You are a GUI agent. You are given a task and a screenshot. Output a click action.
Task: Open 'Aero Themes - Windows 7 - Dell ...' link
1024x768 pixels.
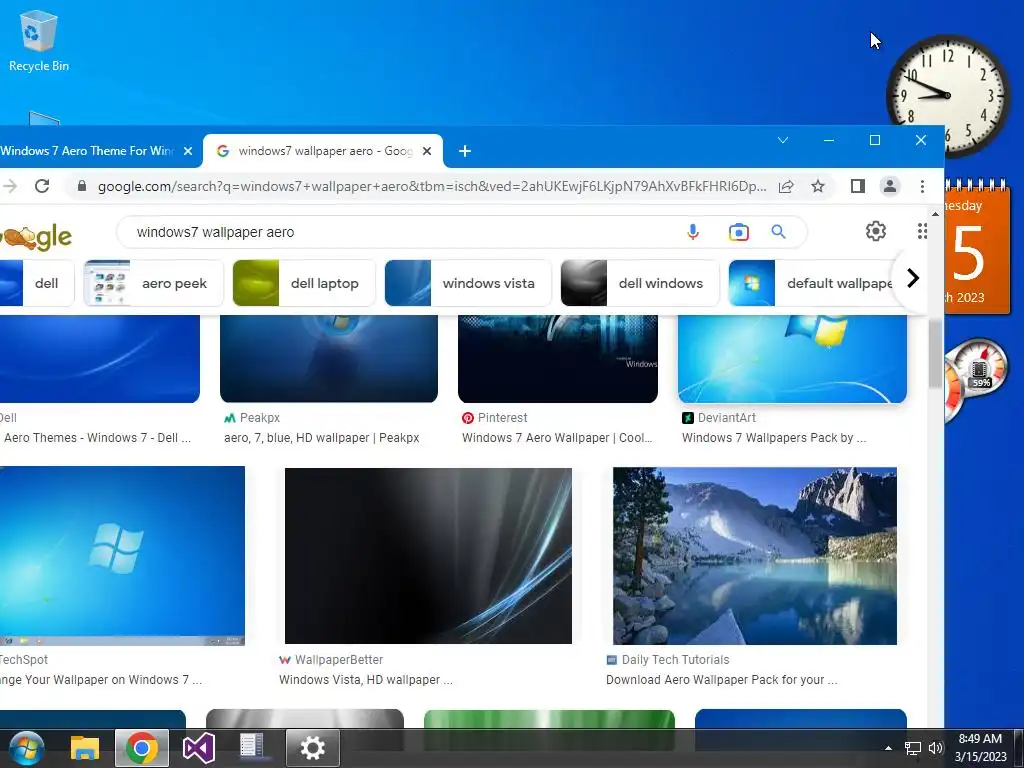point(97,438)
